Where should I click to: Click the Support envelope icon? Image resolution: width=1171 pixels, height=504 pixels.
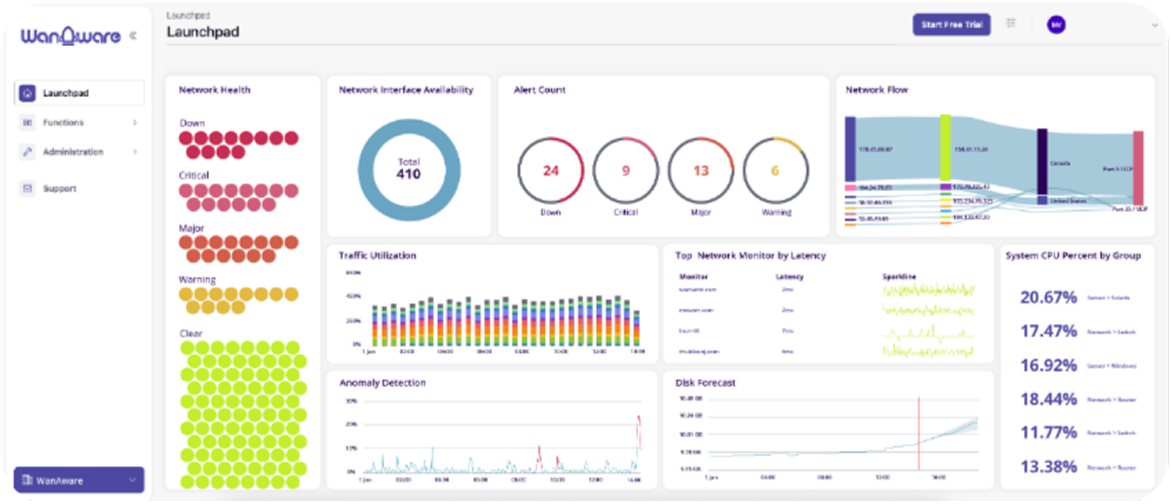pos(27,189)
